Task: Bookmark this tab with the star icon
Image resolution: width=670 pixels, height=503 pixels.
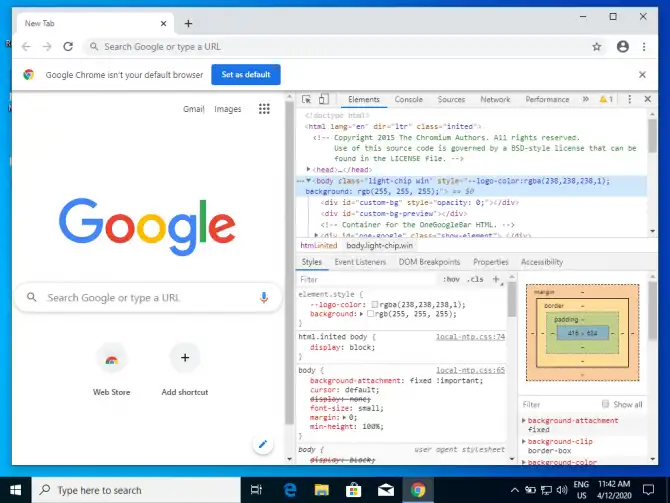Action: (x=597, y=47)
